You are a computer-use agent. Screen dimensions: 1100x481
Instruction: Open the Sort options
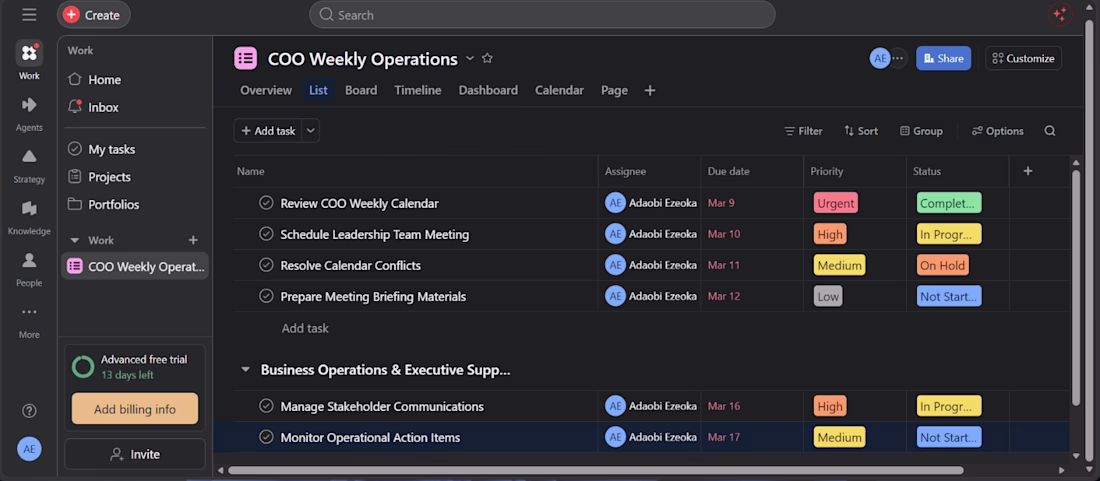point(861,130)
